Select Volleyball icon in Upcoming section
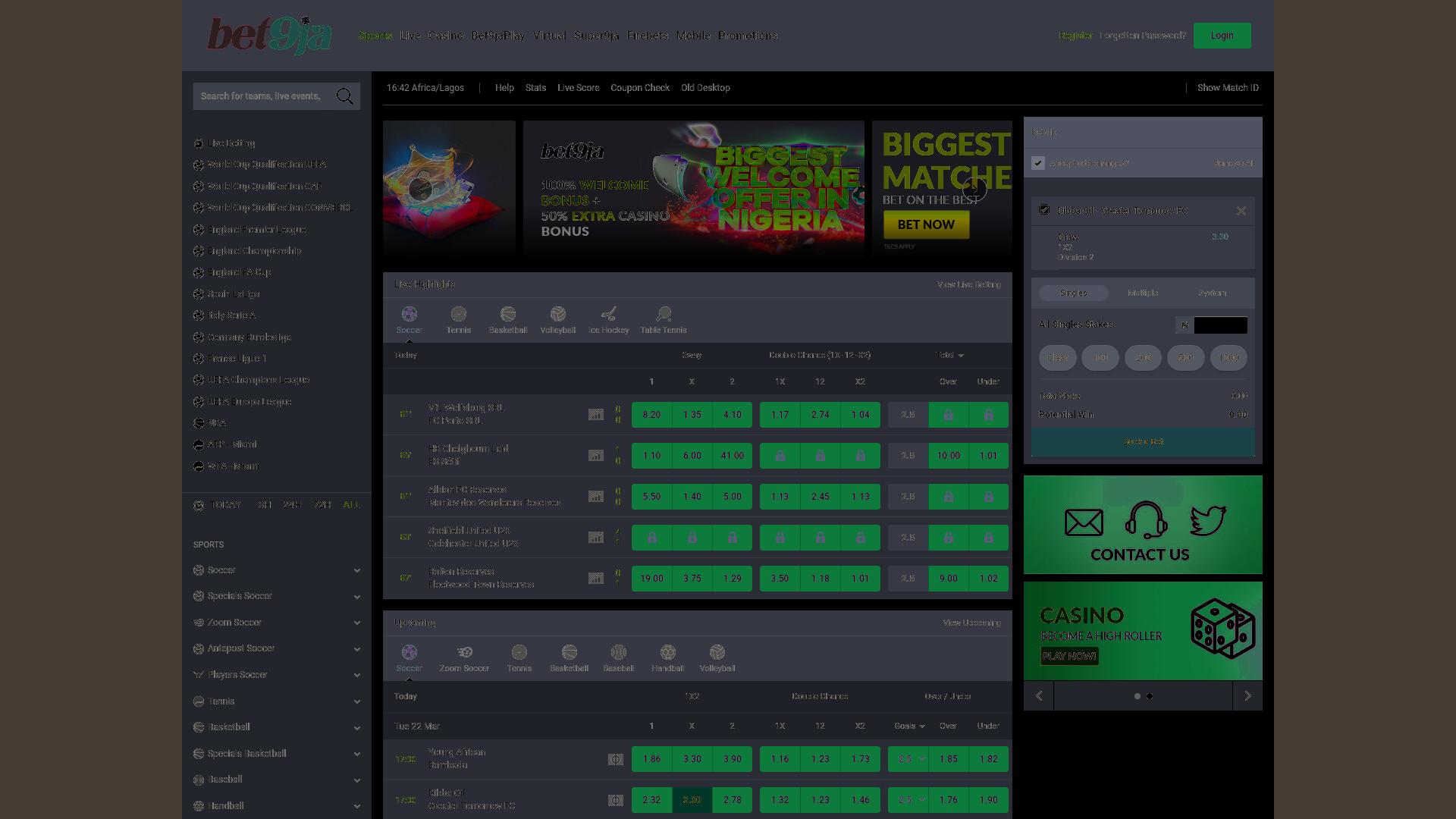This screenshot has width=1456, height=819. 717,652
